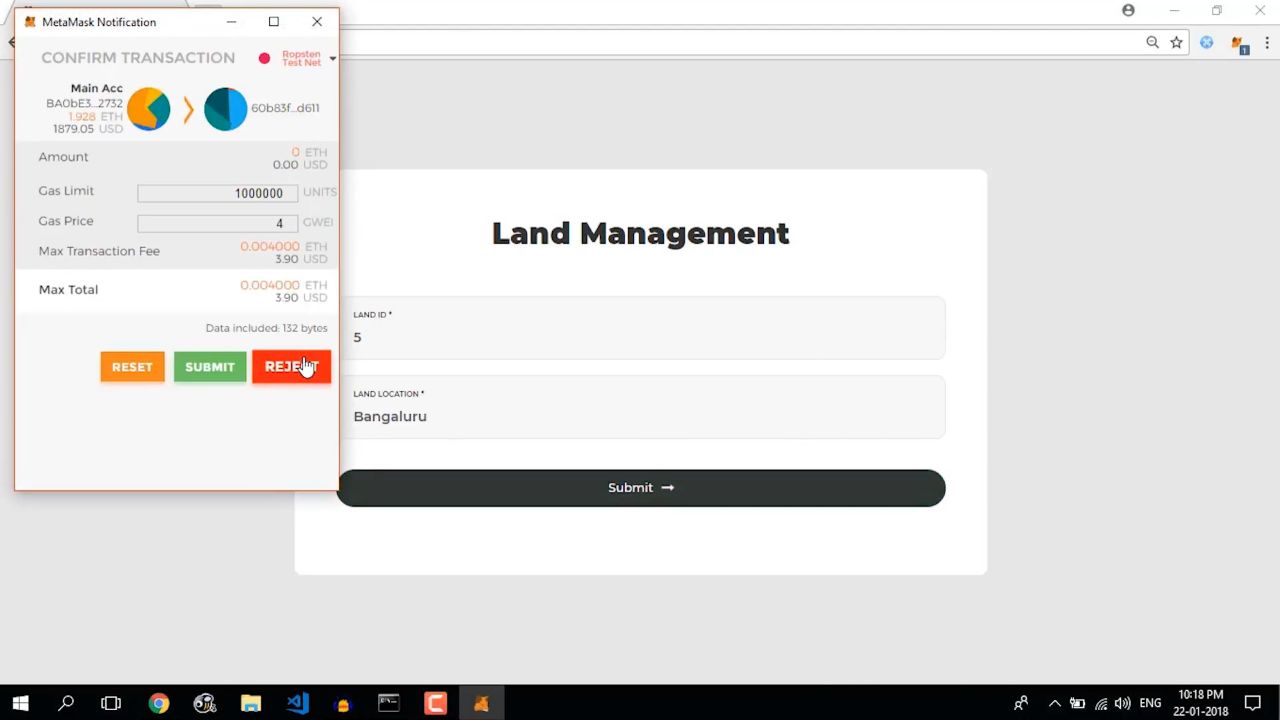Viewport: 1280px width, 720px height.
Task: Open the orange Camtasia icon on the taskbar
Action: click(x=435, y=704)
